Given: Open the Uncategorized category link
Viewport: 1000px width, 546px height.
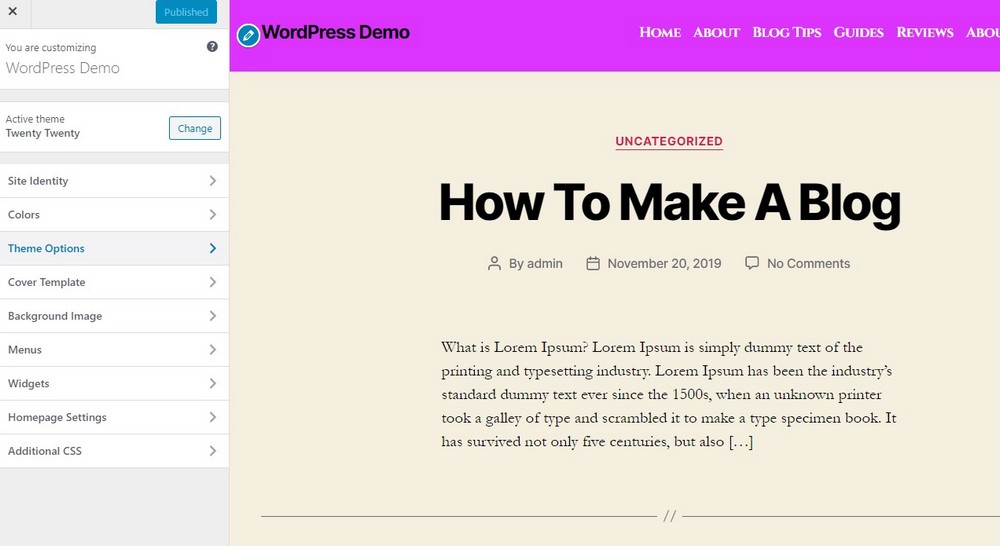Looking at the screenshot, I should 669,142.
